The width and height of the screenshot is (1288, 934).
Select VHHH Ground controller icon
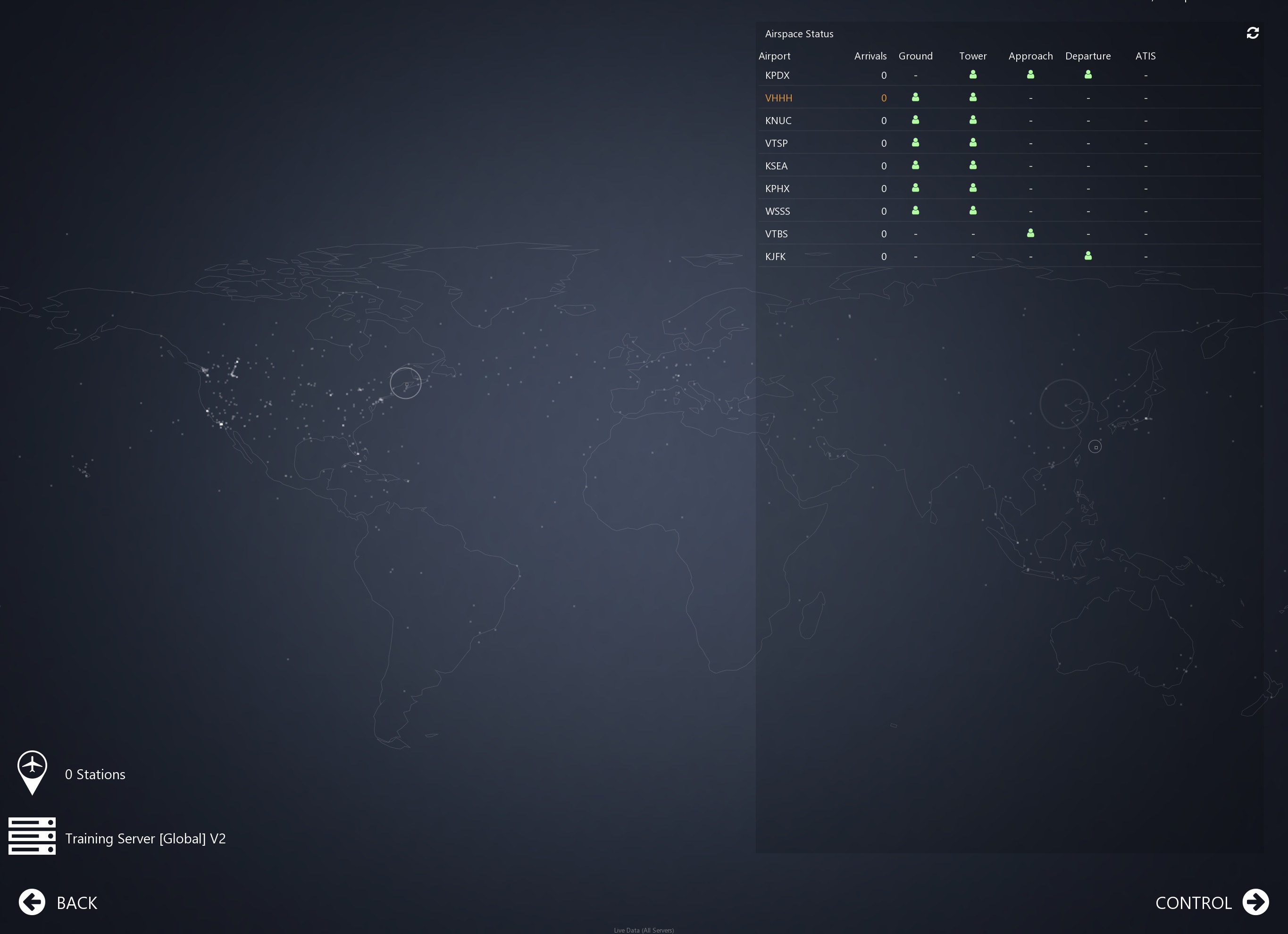tap(915, 97)
